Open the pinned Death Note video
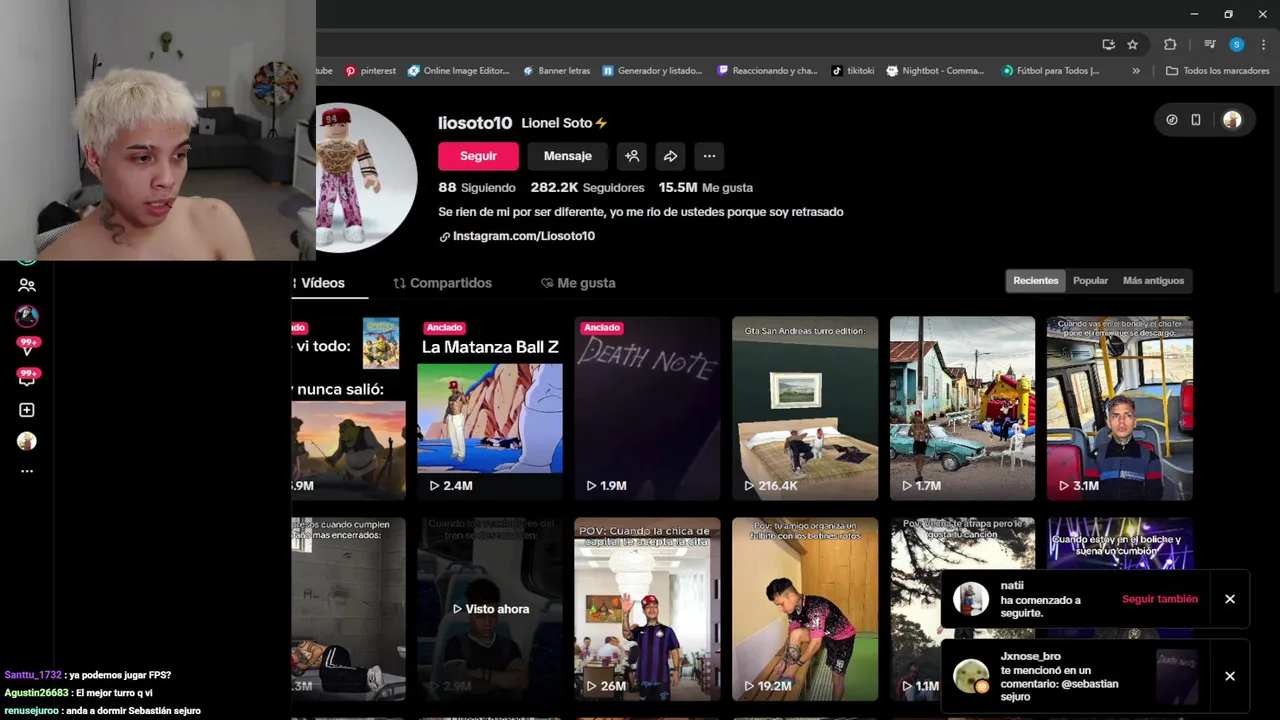 647,408
